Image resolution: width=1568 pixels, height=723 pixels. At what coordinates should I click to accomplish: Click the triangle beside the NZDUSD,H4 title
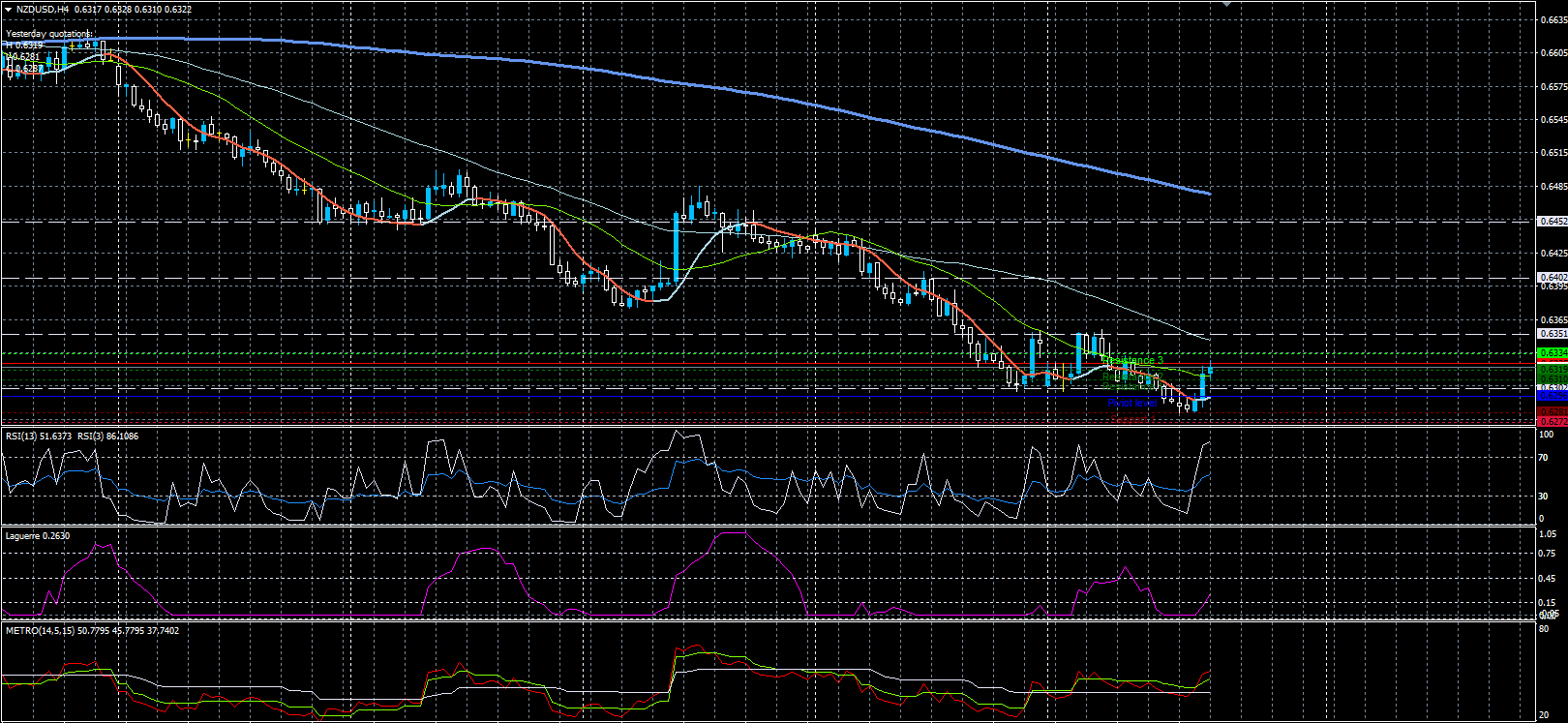coord(8,9)
